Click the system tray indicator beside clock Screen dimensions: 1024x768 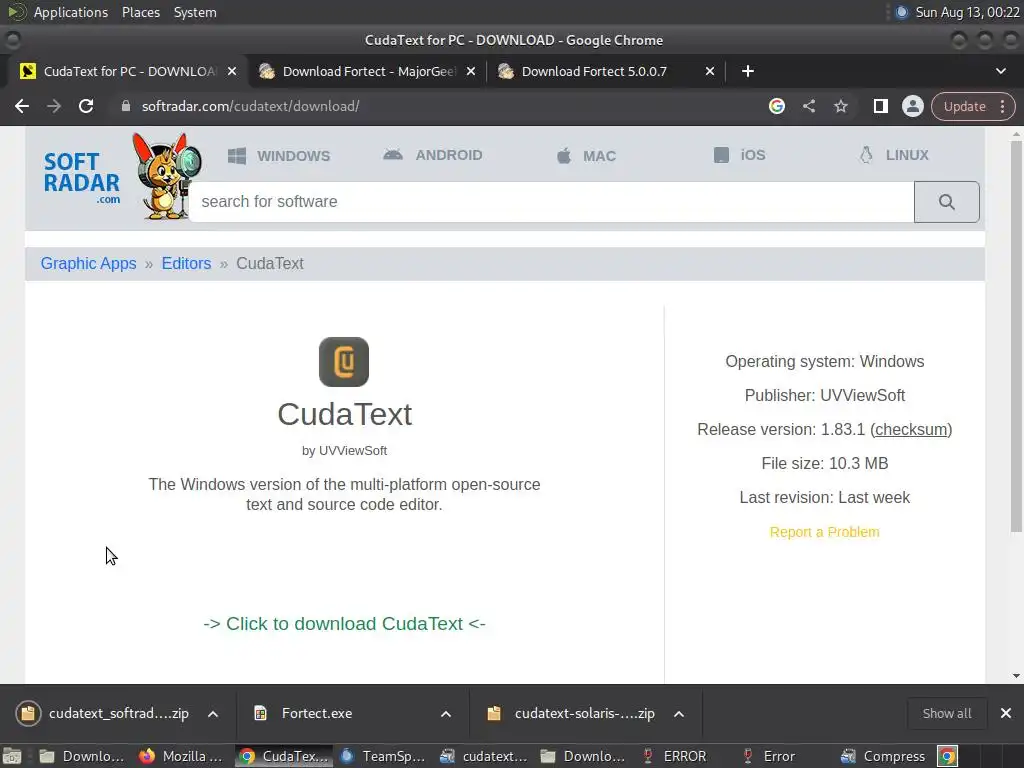pyautogui.click(x=901, y=12)
